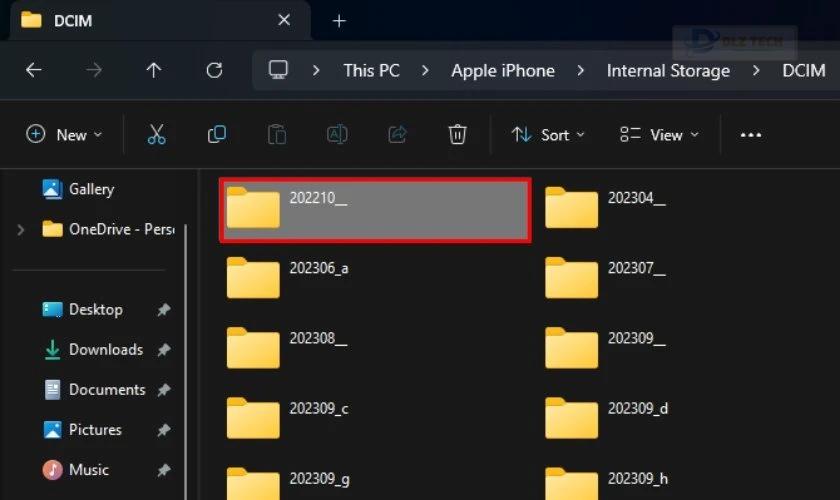This screenshot has height=500, width=840.
Task: Unpin Pictures using its pin icon
Action: click(164, 430)
